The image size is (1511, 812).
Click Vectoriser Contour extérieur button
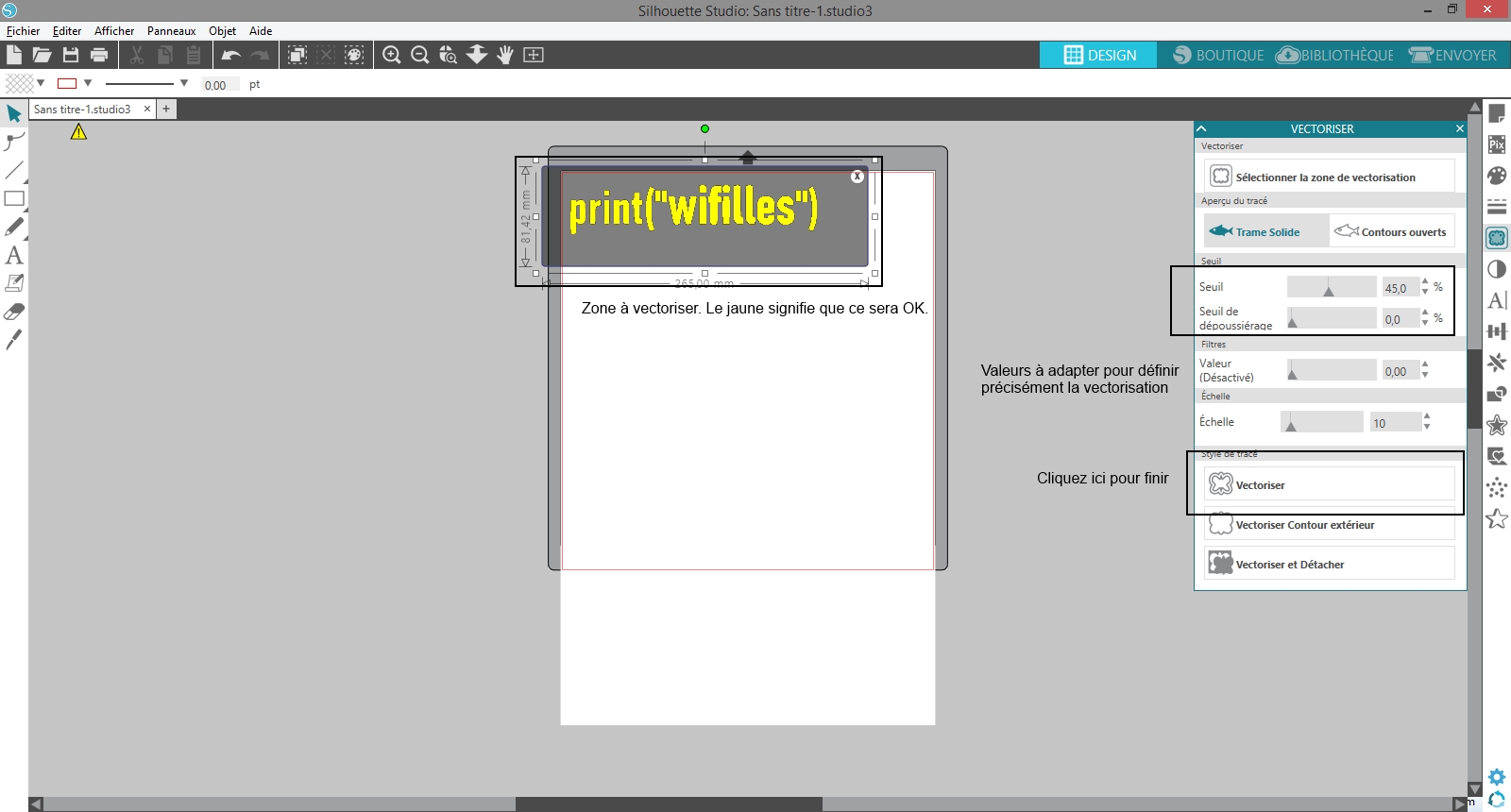[x=1329, y=525]
